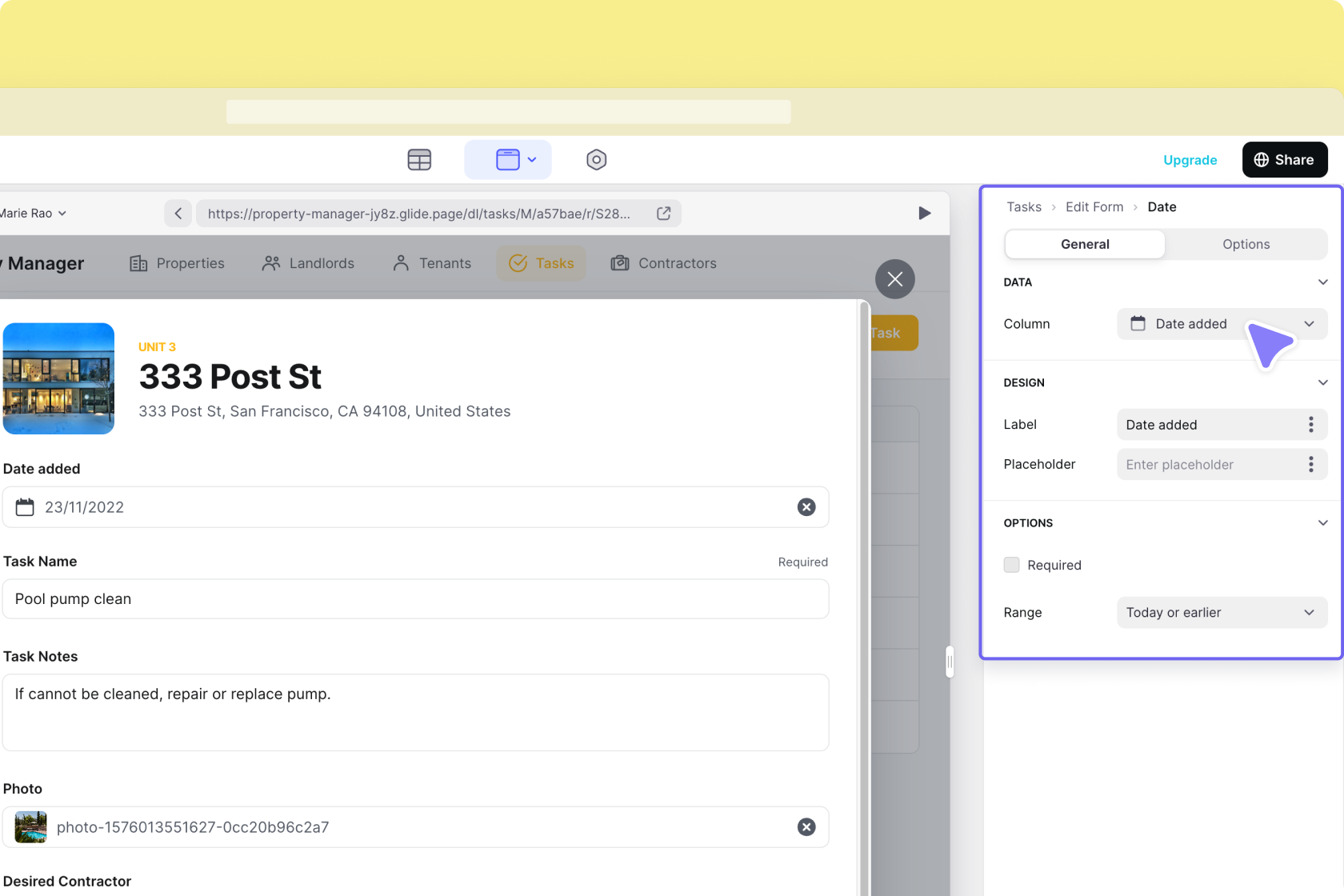Click the Share button
1344x896 pixels.
click(x=1284, y=160)
